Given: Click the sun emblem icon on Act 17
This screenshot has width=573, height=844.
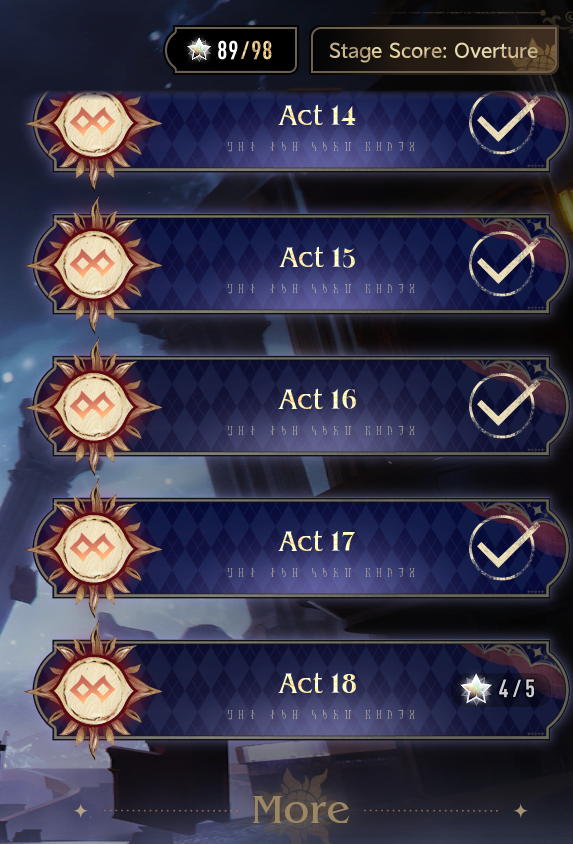Looking at the screenshot, I should click(94, 549).
